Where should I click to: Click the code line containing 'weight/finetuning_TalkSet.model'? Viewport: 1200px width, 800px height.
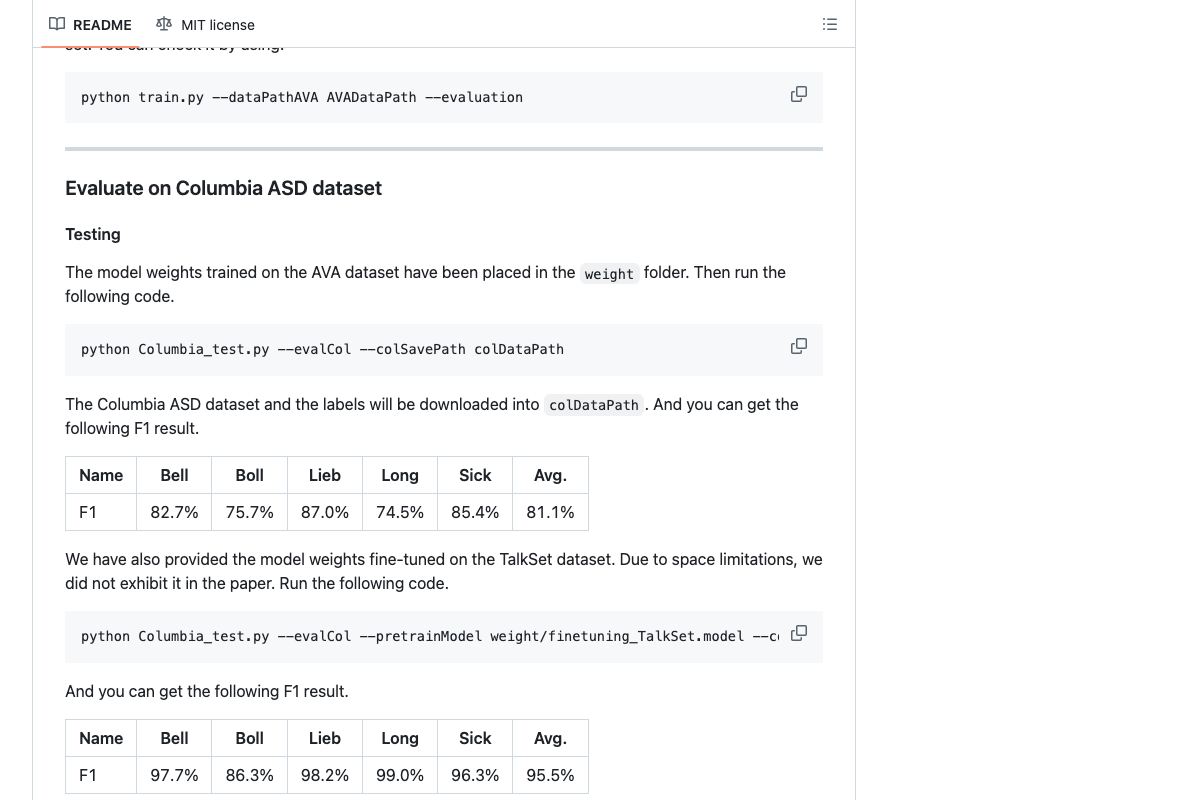click(x=430, y=636)
